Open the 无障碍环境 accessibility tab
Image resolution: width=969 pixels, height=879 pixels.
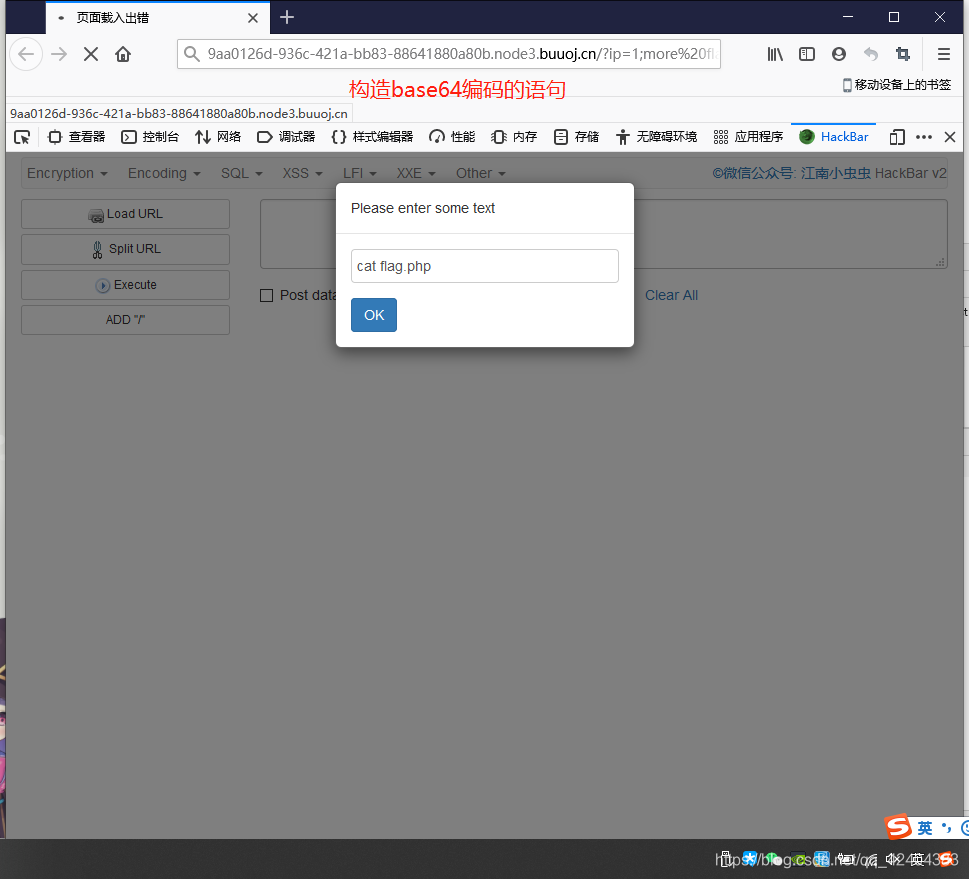click(656, 137)
